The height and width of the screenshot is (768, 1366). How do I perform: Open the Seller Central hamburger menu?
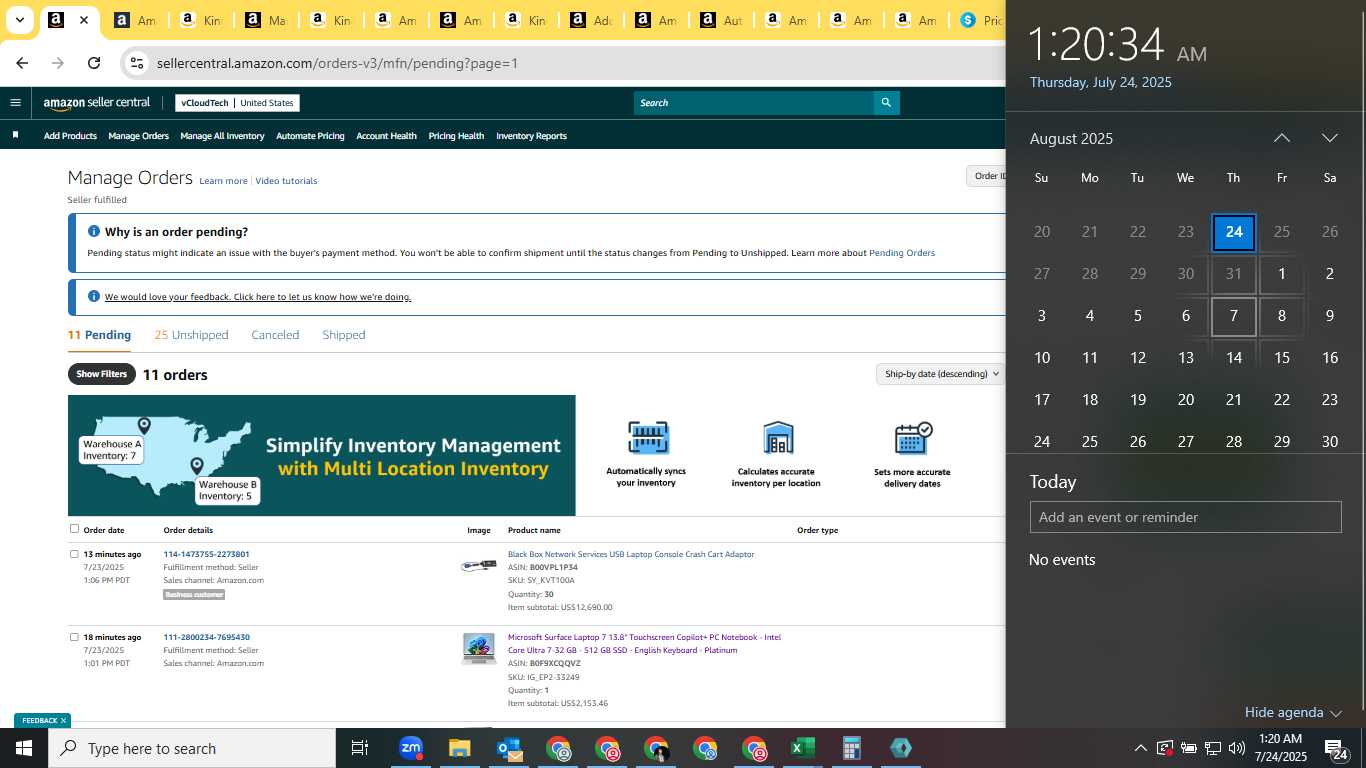[15, 102]
